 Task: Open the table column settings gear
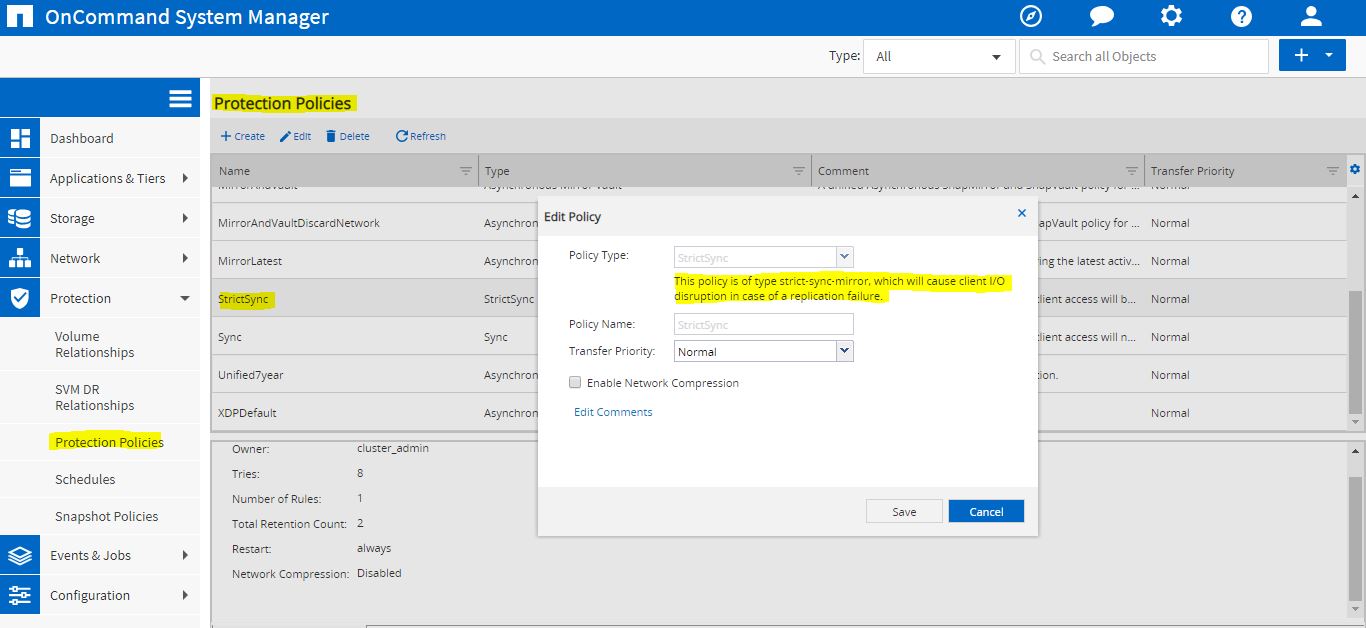pyautogui.click(x=1355, y=169)
